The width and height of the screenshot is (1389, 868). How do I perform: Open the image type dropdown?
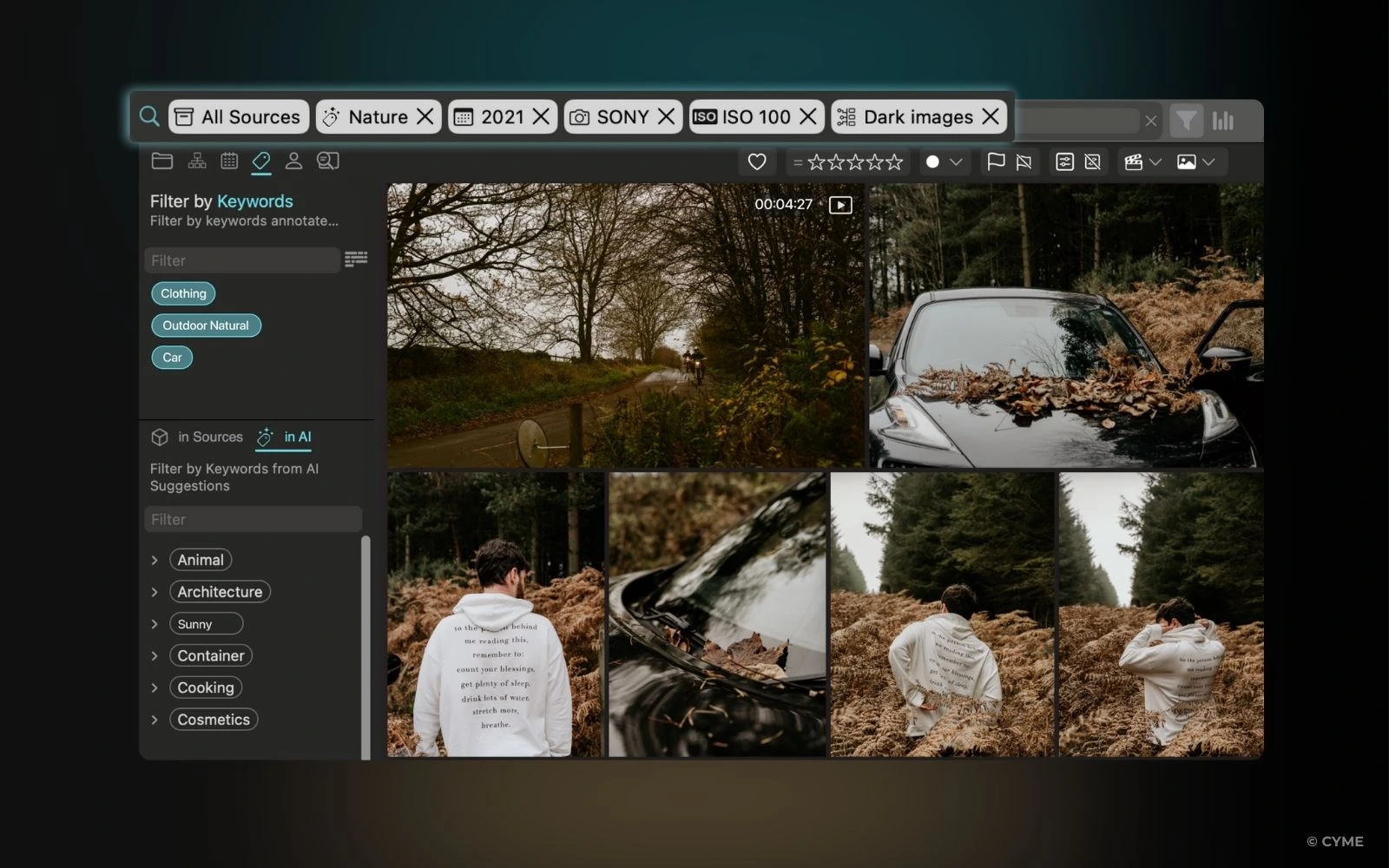[1195, 161]
